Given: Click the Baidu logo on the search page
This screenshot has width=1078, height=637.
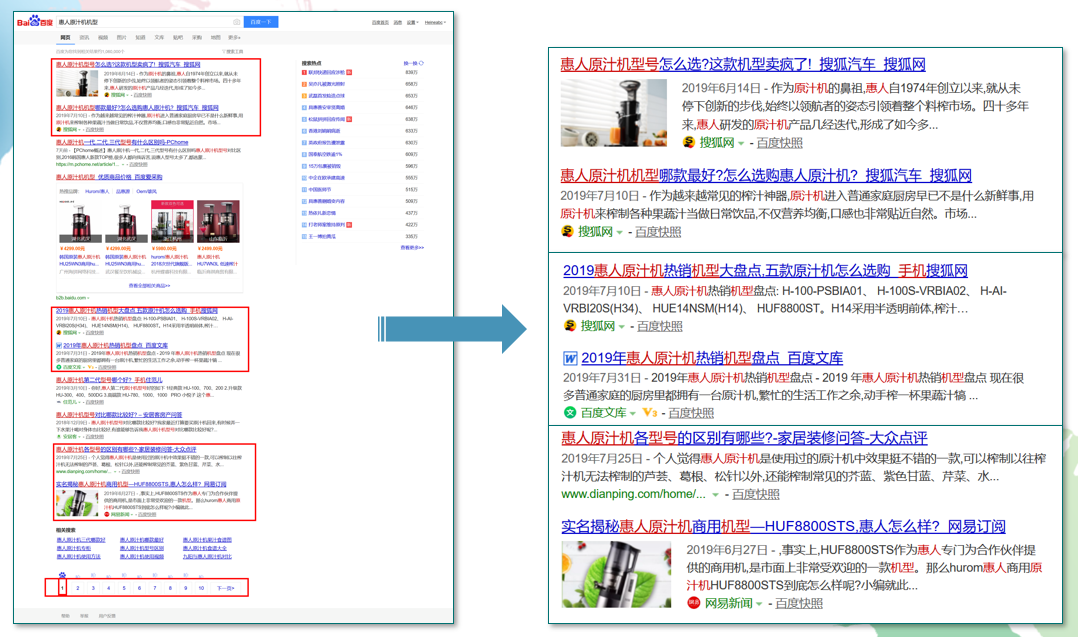Looking at the screenshot, I should [34, 21].
